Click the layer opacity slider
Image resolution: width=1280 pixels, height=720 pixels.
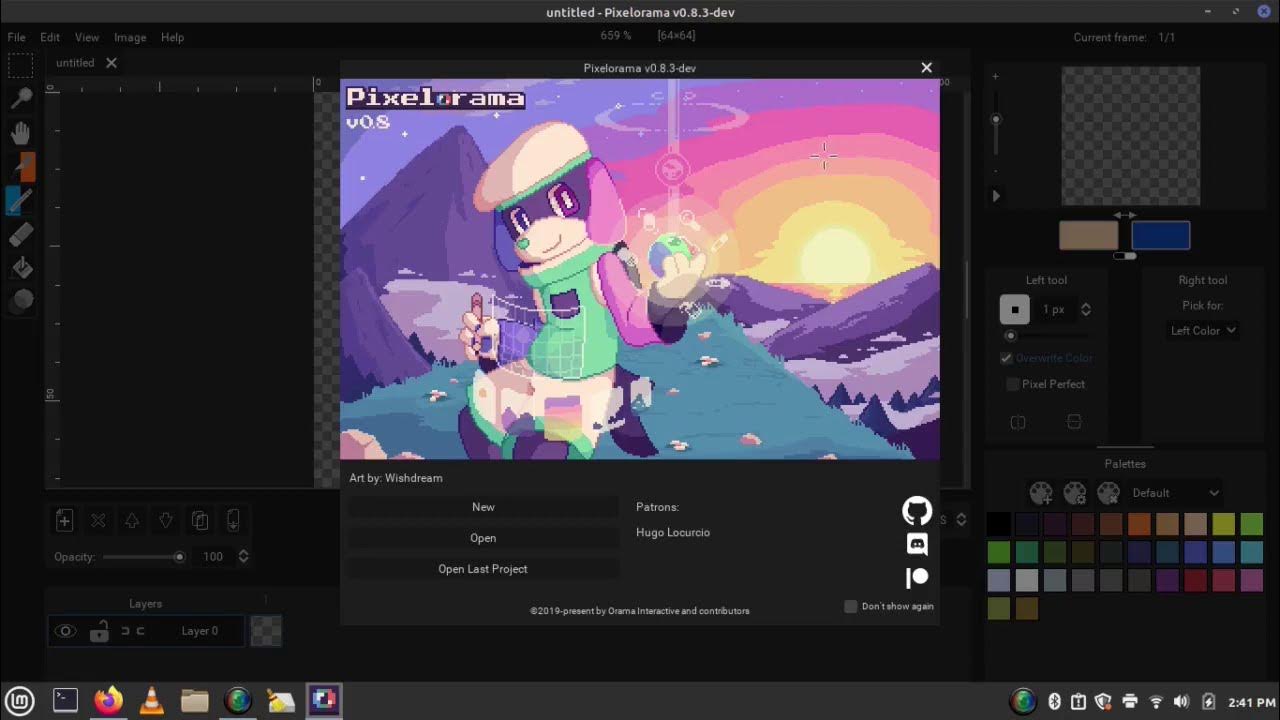(144, 557)
